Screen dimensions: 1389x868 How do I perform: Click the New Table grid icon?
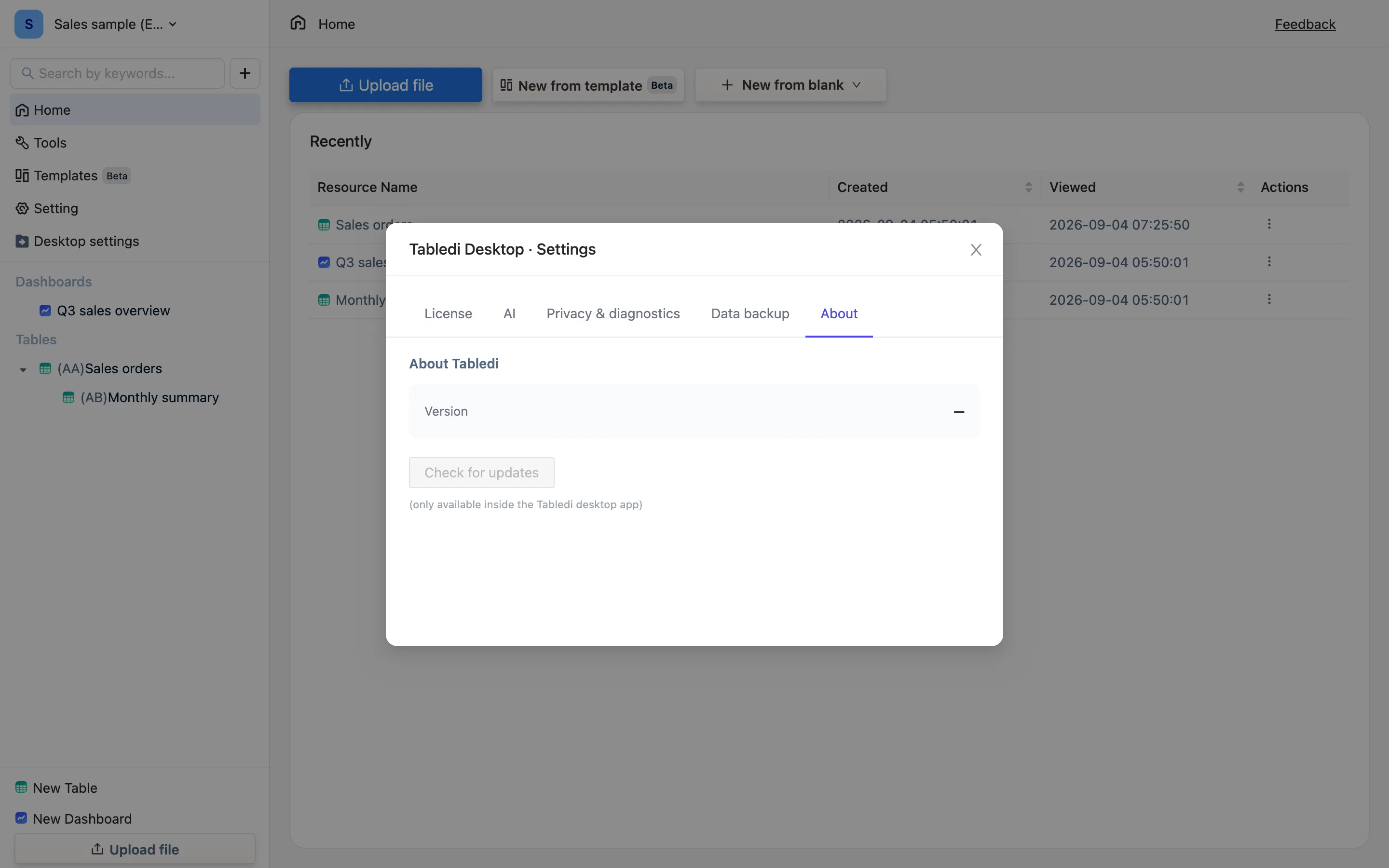(21, 787)
